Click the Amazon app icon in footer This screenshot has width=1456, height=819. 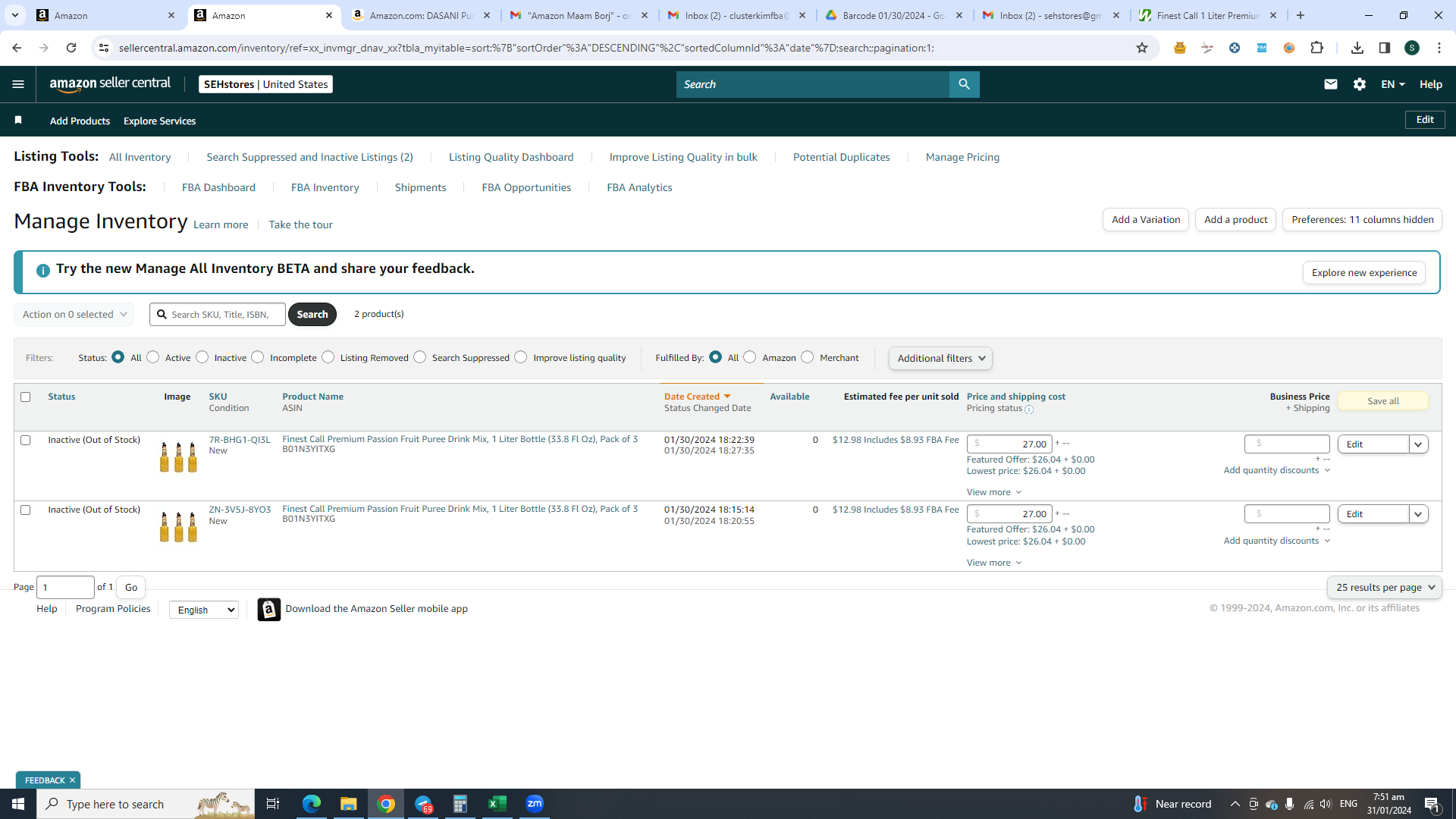pyautogui.click(x=269, y=609)
